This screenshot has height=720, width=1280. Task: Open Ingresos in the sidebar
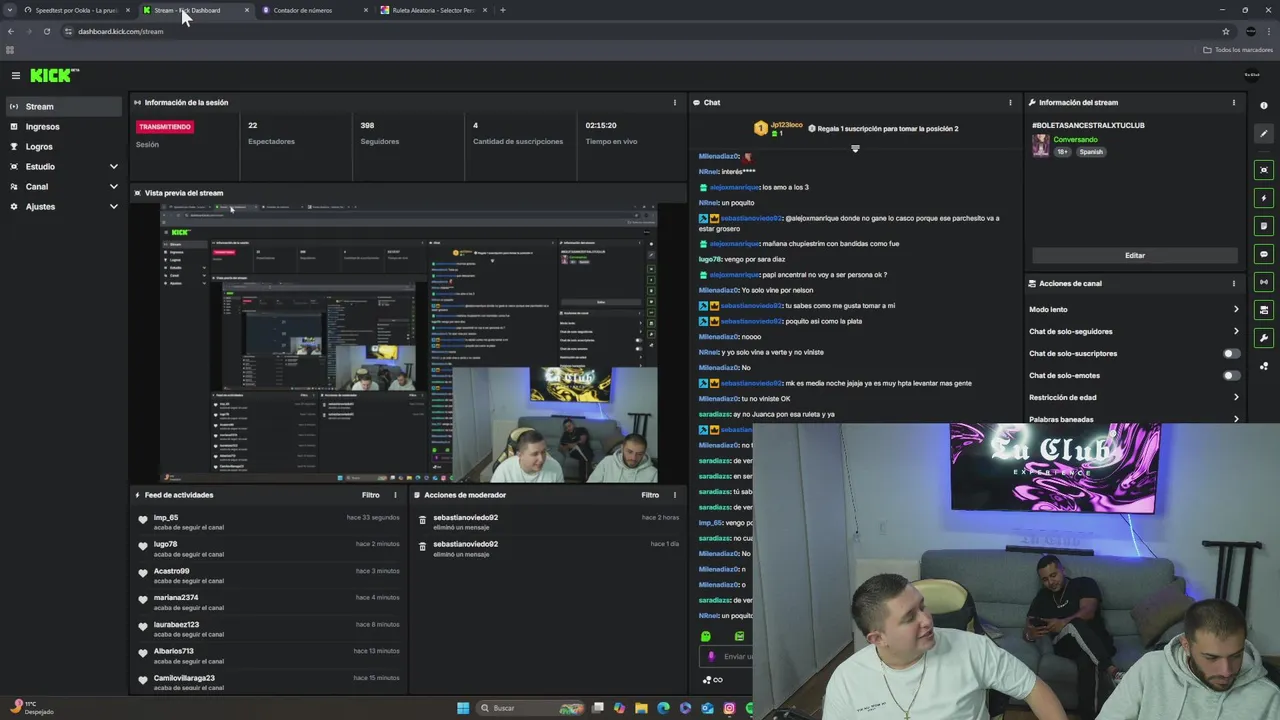(64, 126)
